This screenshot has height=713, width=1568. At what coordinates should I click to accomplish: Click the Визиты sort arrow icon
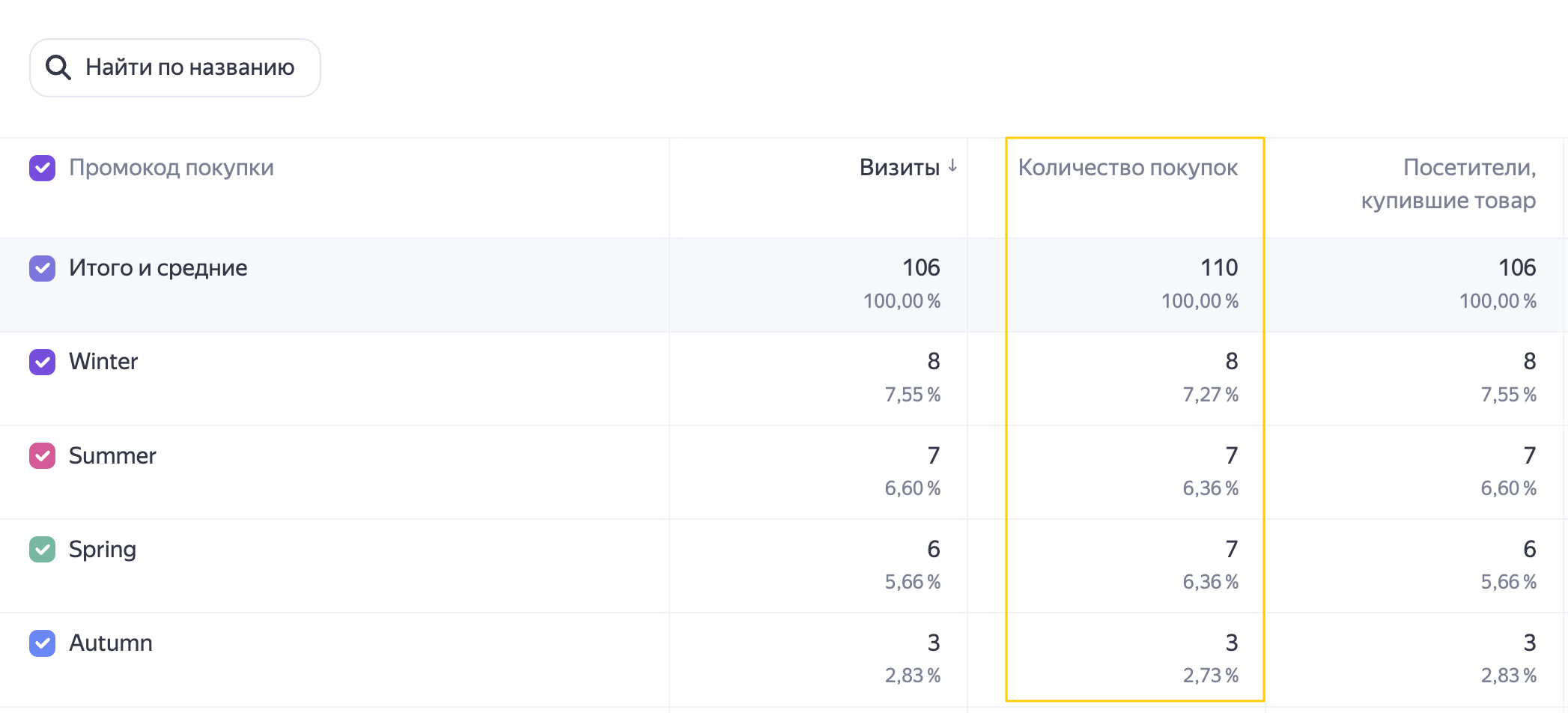[x=952, y=166]
